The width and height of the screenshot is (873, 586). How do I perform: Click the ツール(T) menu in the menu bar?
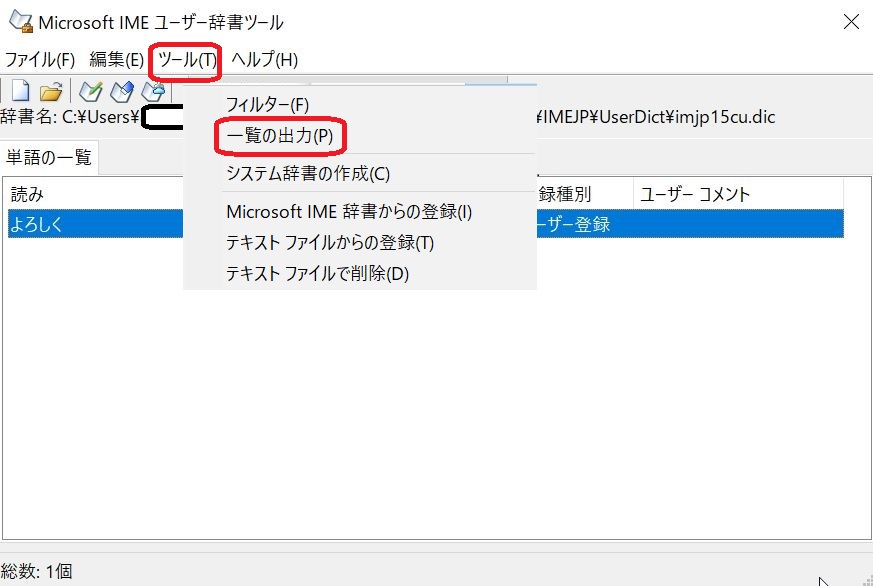click(x=187, y=59)
